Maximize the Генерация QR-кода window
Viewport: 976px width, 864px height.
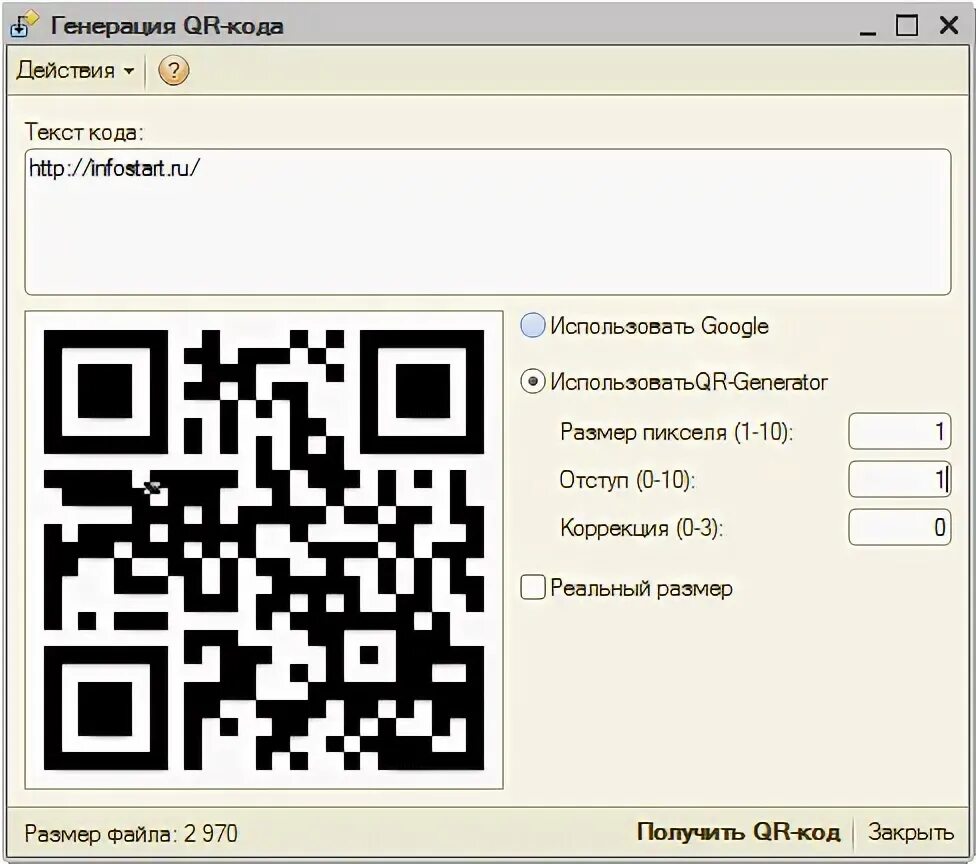click(x=906, y=25)
